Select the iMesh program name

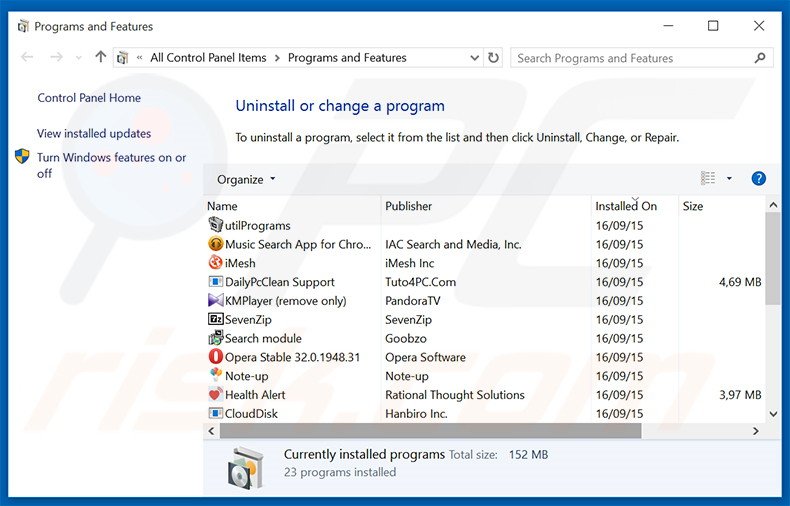point(240,263)
